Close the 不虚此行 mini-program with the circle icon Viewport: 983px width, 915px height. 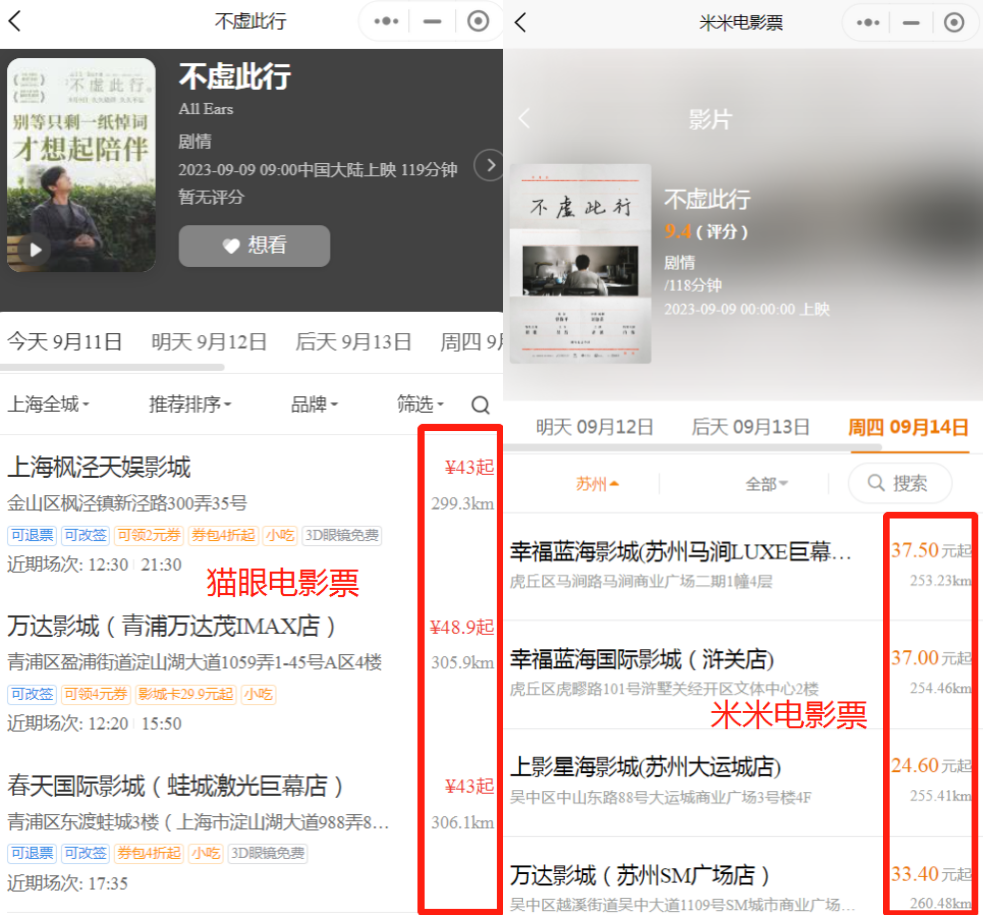point(478,21)
